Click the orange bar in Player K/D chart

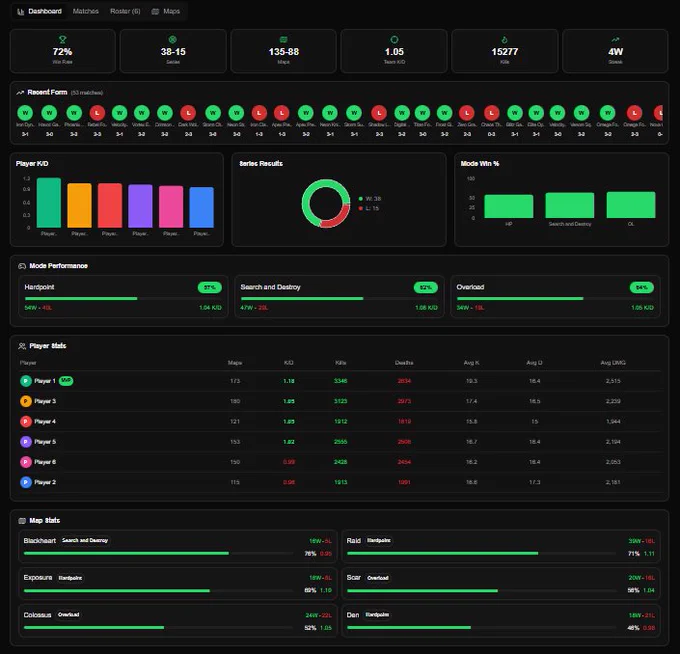79,205
